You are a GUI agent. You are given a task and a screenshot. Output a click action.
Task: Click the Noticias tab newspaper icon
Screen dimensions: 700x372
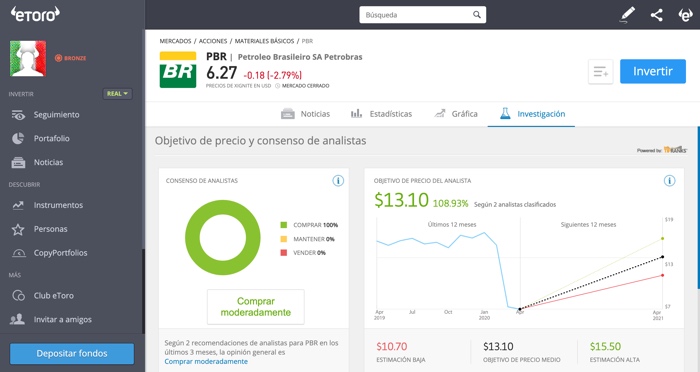point(288,114)
